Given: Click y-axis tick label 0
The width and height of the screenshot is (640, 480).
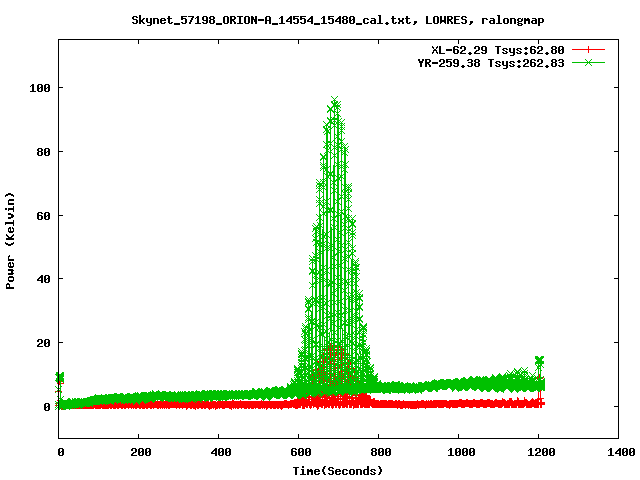Looking at the screenshot, I should [47, 407].
